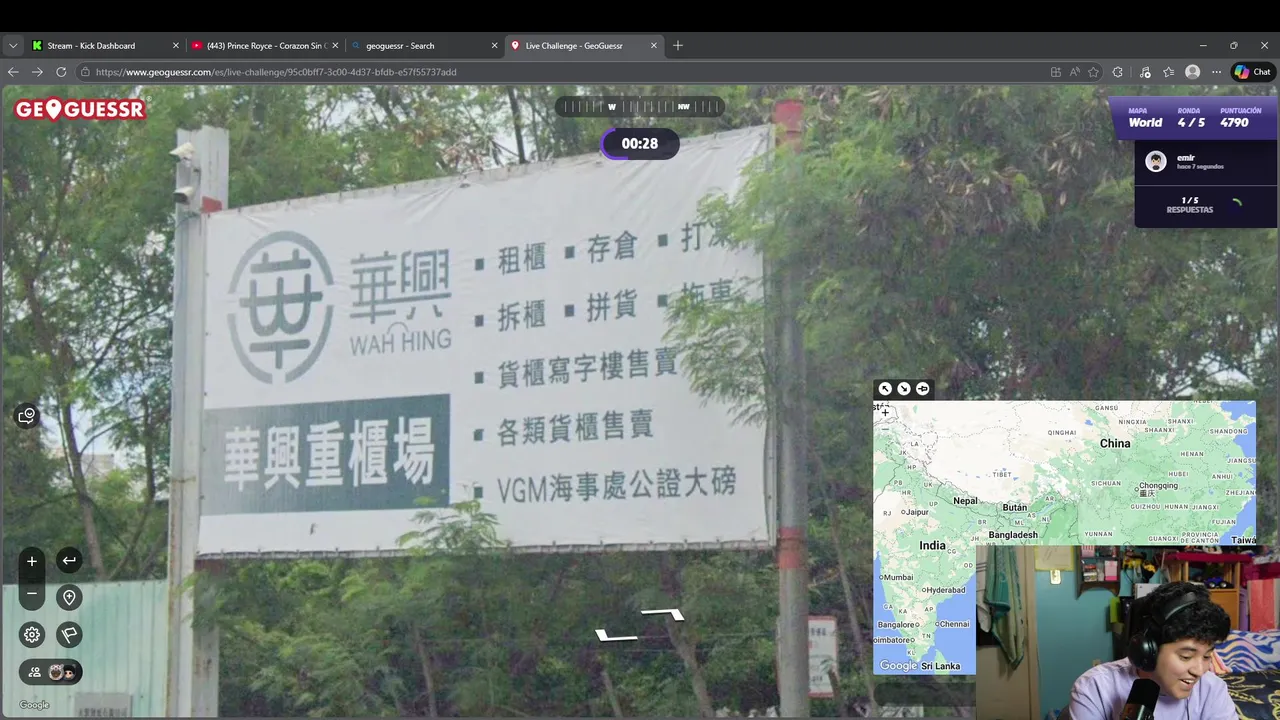Add this page to favorites
Screen dimensions: 1280x720
1093,72
